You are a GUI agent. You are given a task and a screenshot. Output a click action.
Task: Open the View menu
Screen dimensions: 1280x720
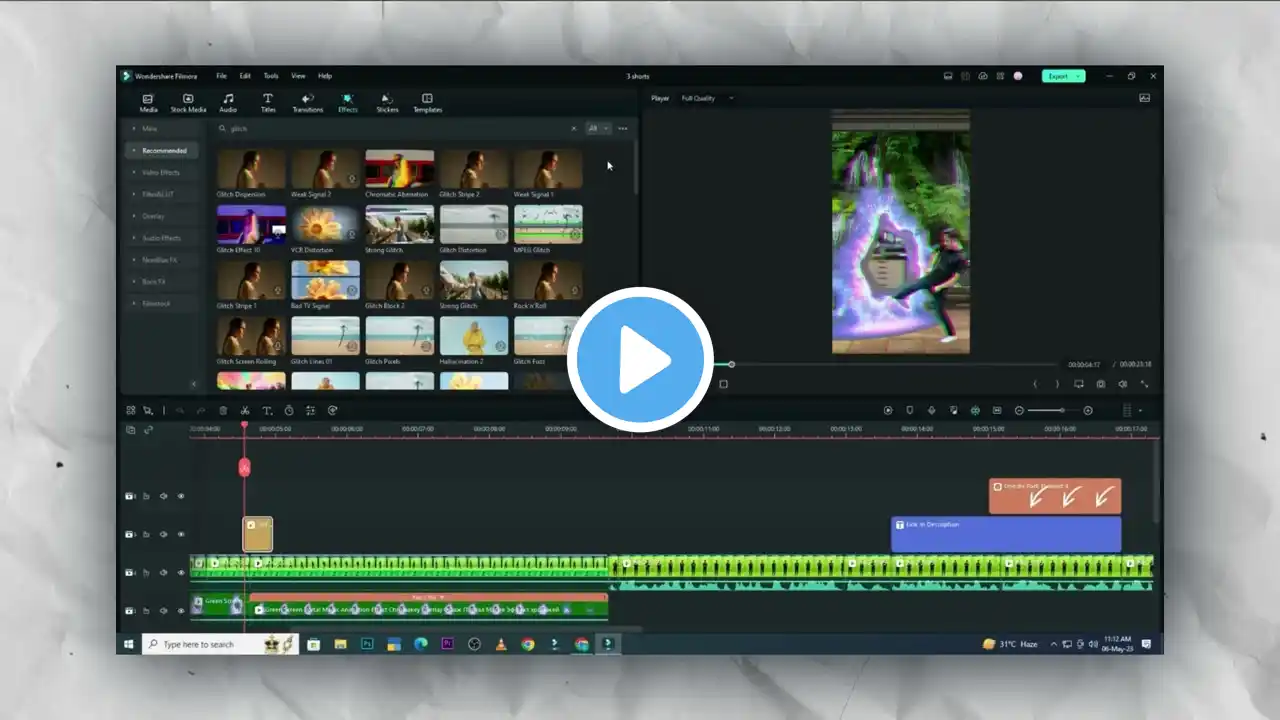click(x=298, y=76)
